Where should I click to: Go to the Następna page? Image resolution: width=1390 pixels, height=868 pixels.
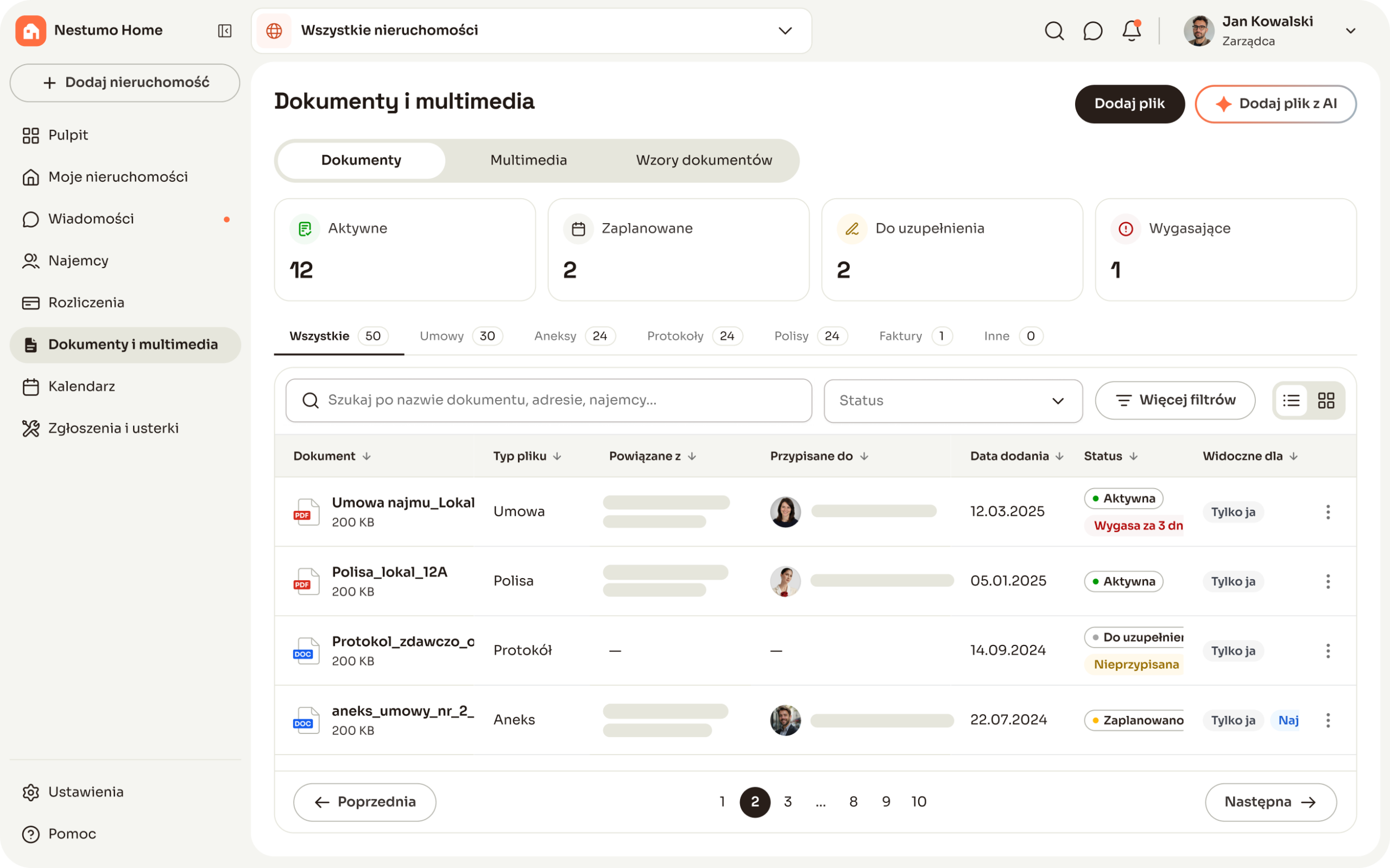pos(1271,802)
